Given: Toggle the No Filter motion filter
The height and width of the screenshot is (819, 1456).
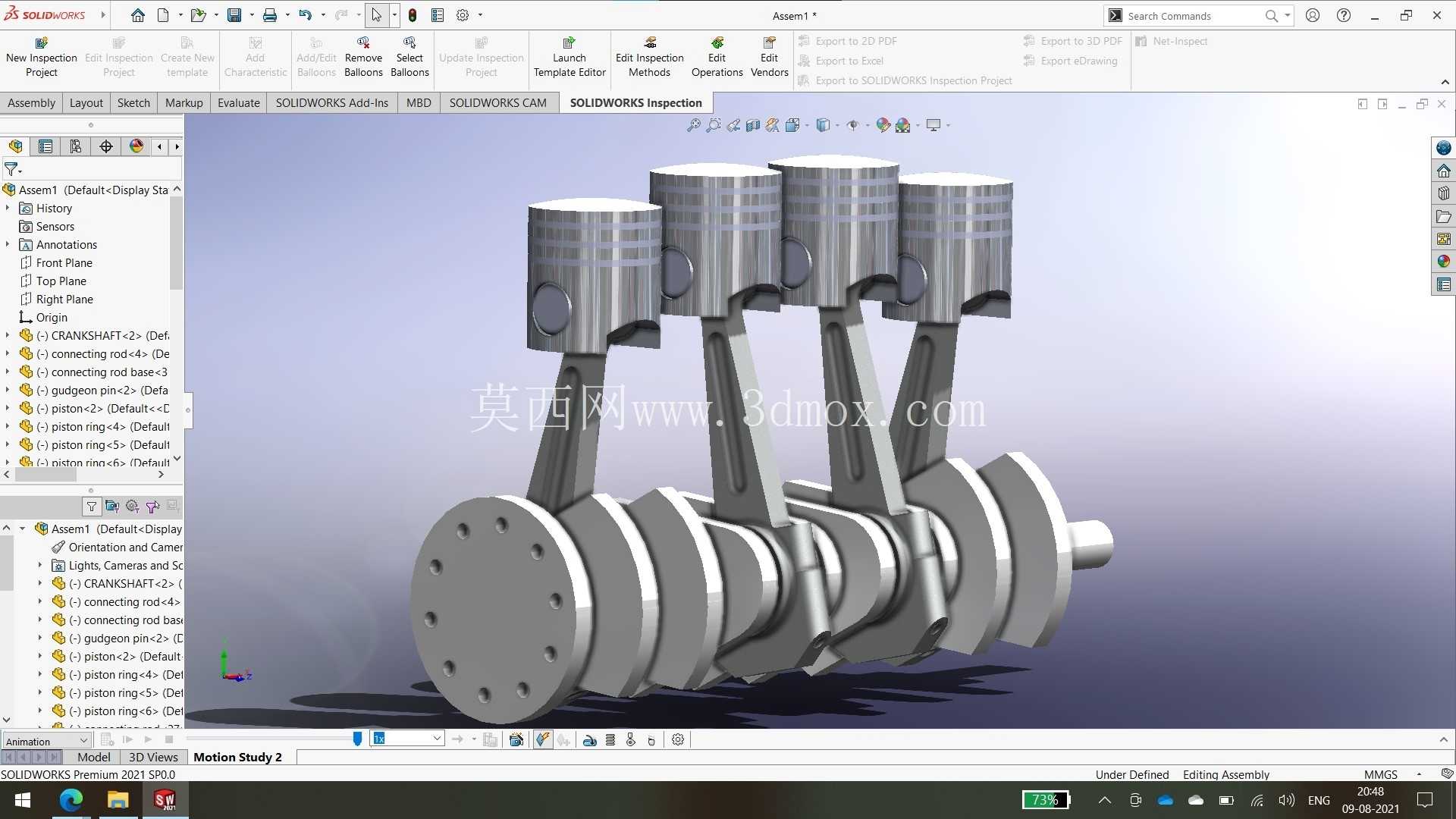Looking at the screenshot, I should tap(92, 506).
